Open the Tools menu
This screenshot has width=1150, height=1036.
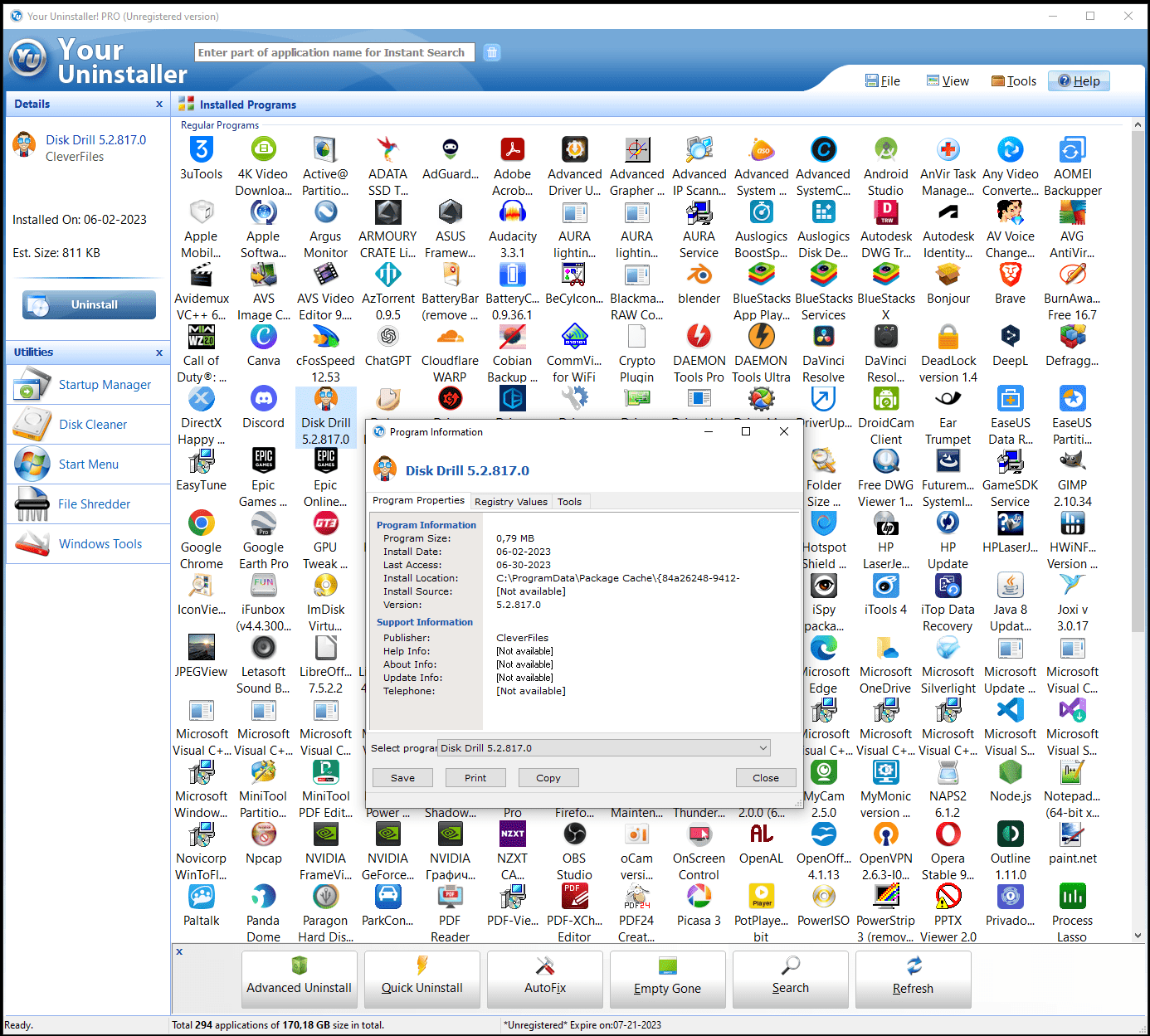click(1014, 81)
